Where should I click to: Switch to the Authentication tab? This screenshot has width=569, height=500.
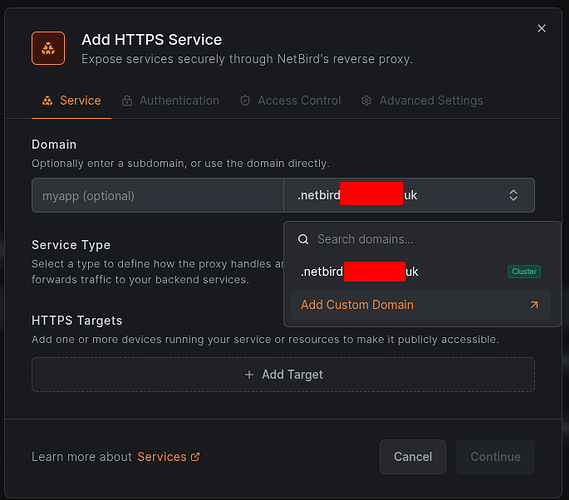[171, 101]
